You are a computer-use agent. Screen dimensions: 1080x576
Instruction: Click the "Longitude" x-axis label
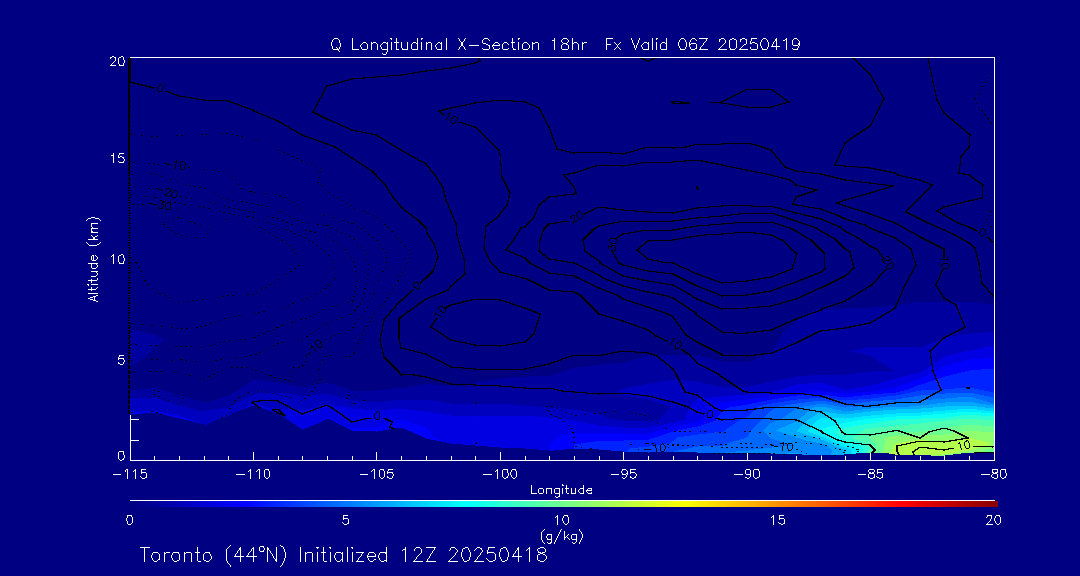[561, 490]
